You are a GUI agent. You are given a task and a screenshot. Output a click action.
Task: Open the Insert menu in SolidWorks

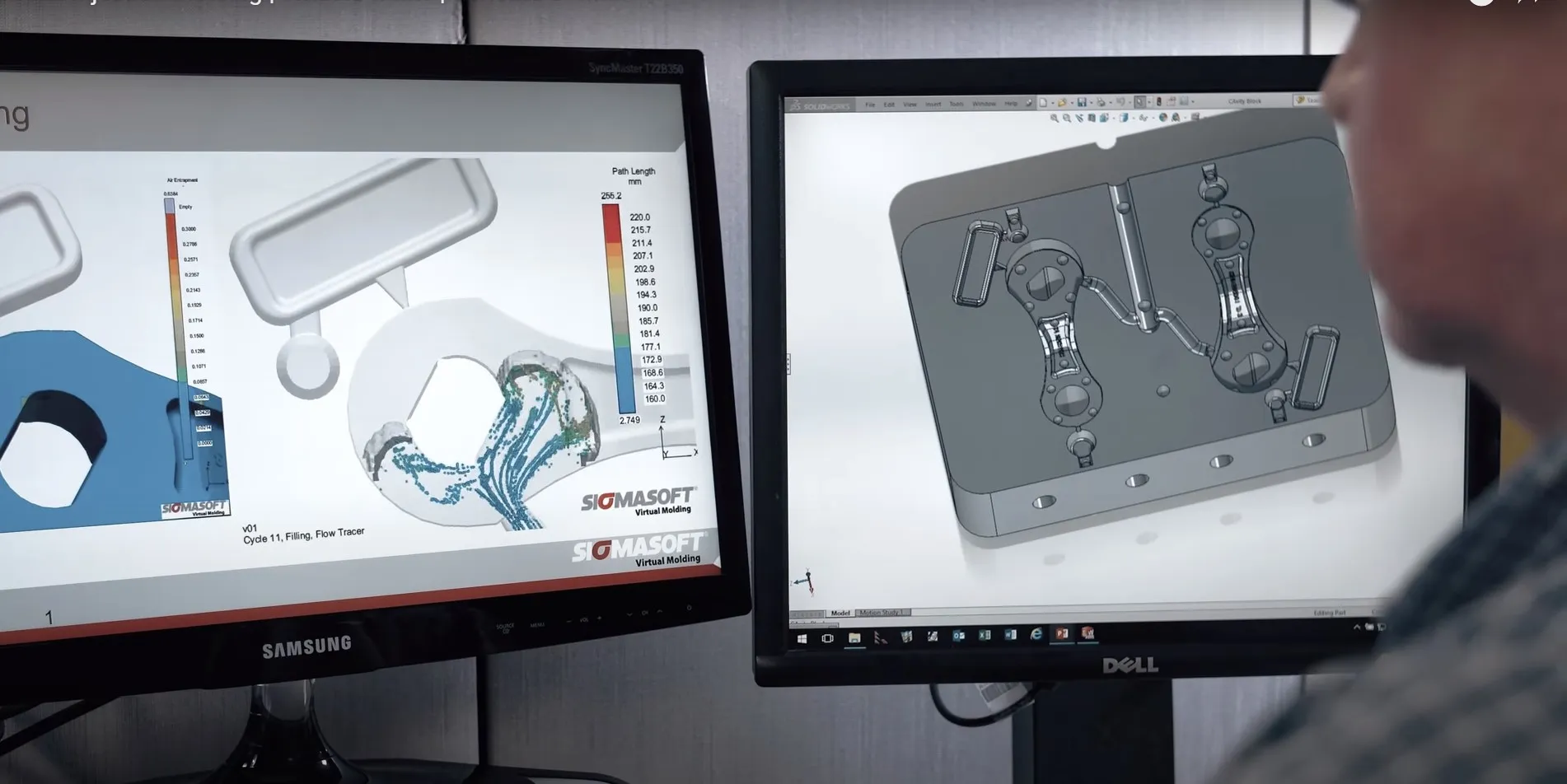[x=933, y=105]
